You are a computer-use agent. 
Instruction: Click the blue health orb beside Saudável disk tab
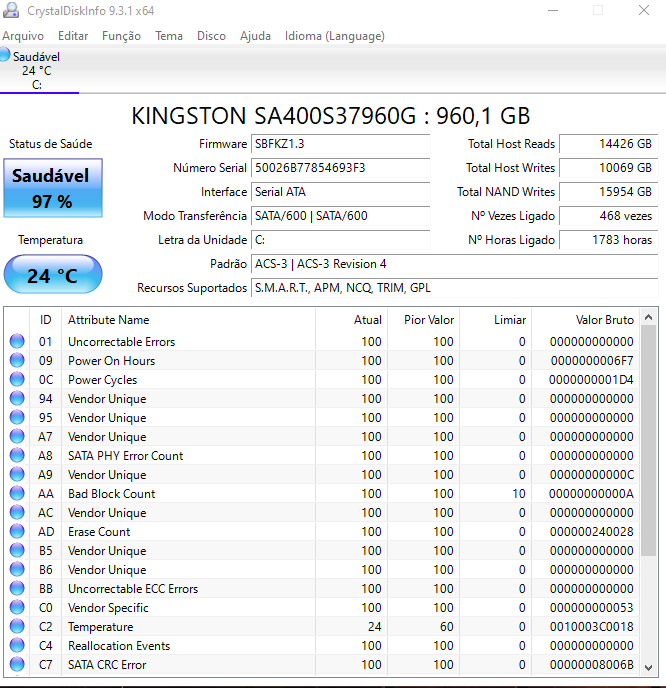coord(4,55)
